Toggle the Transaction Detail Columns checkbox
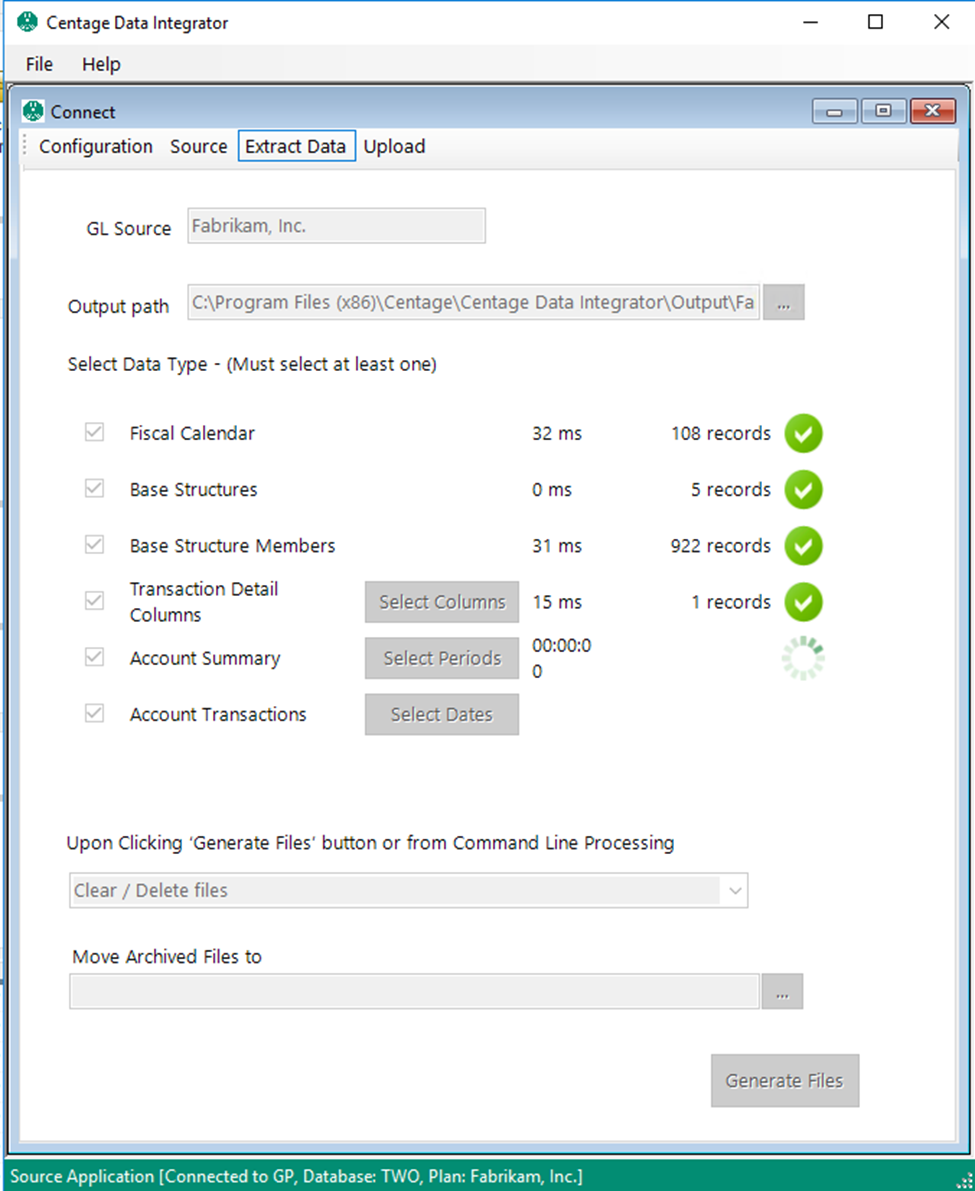 point(94,601)
